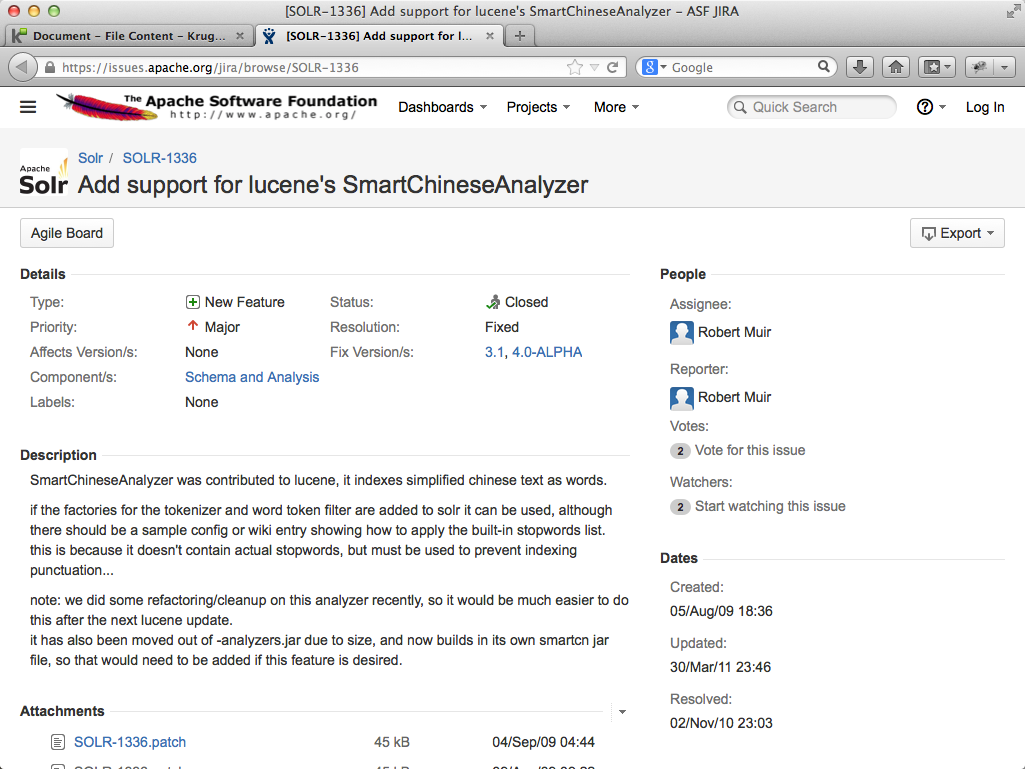Click the Google search magnifier icon
This screenshot has height=769, width=1025.
point(824,67)
